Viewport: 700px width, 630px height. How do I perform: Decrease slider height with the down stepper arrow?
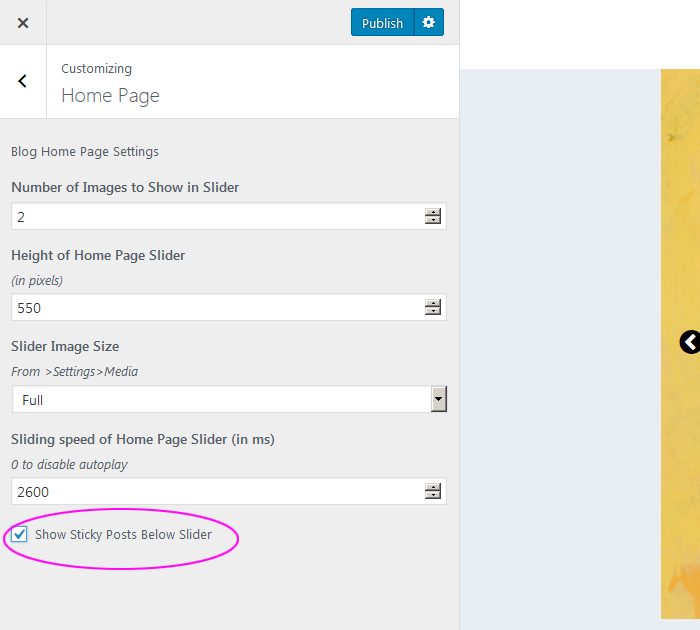click(x=433, y=311)
